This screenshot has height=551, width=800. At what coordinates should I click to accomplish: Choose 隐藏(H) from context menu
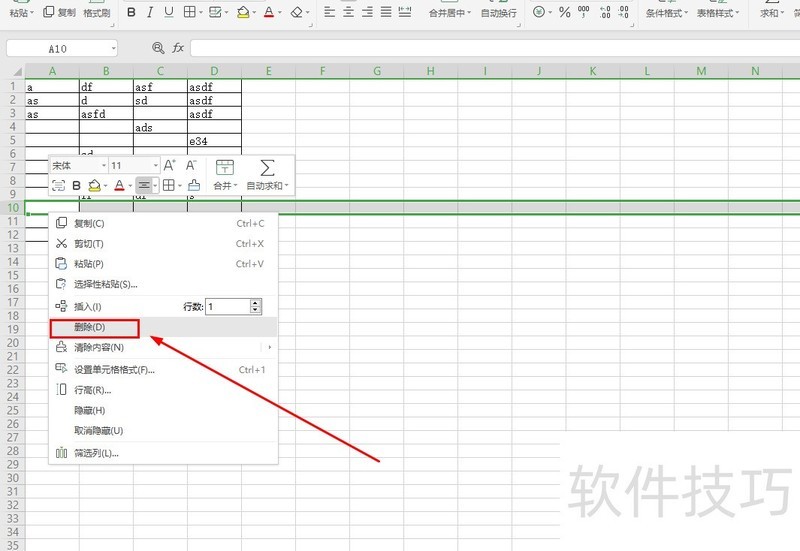point(163,410)
